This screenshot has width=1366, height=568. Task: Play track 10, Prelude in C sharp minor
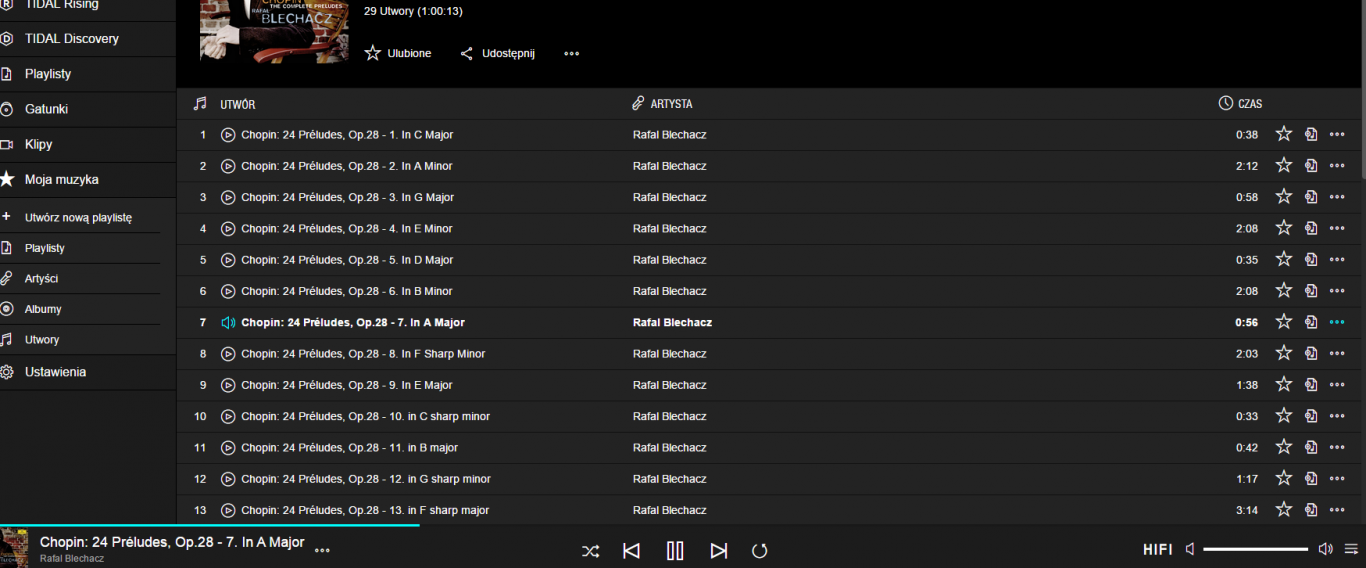click(x=228, y=416)
